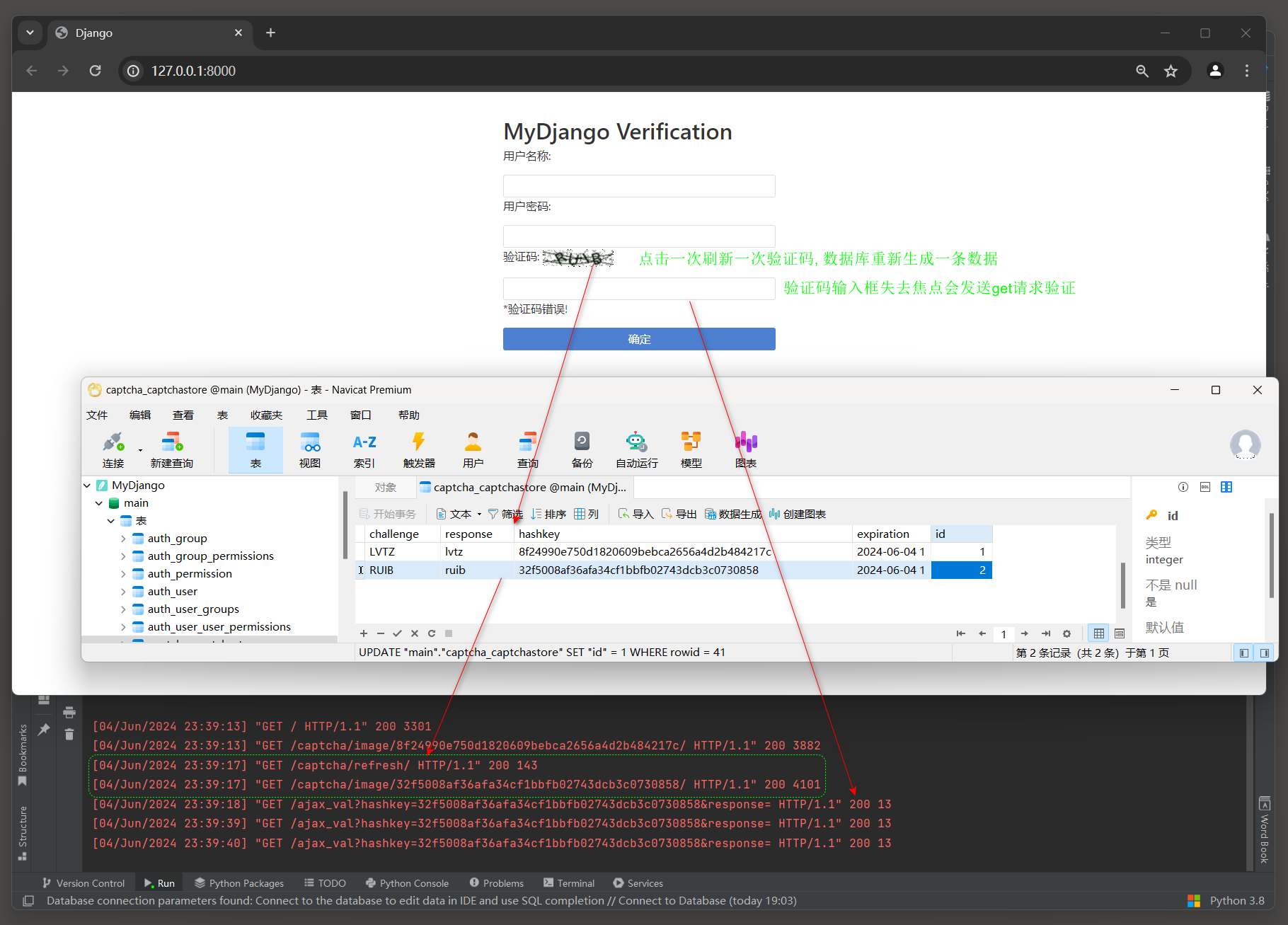Open the 图表 chart toolbar icon

click(746, 449)
